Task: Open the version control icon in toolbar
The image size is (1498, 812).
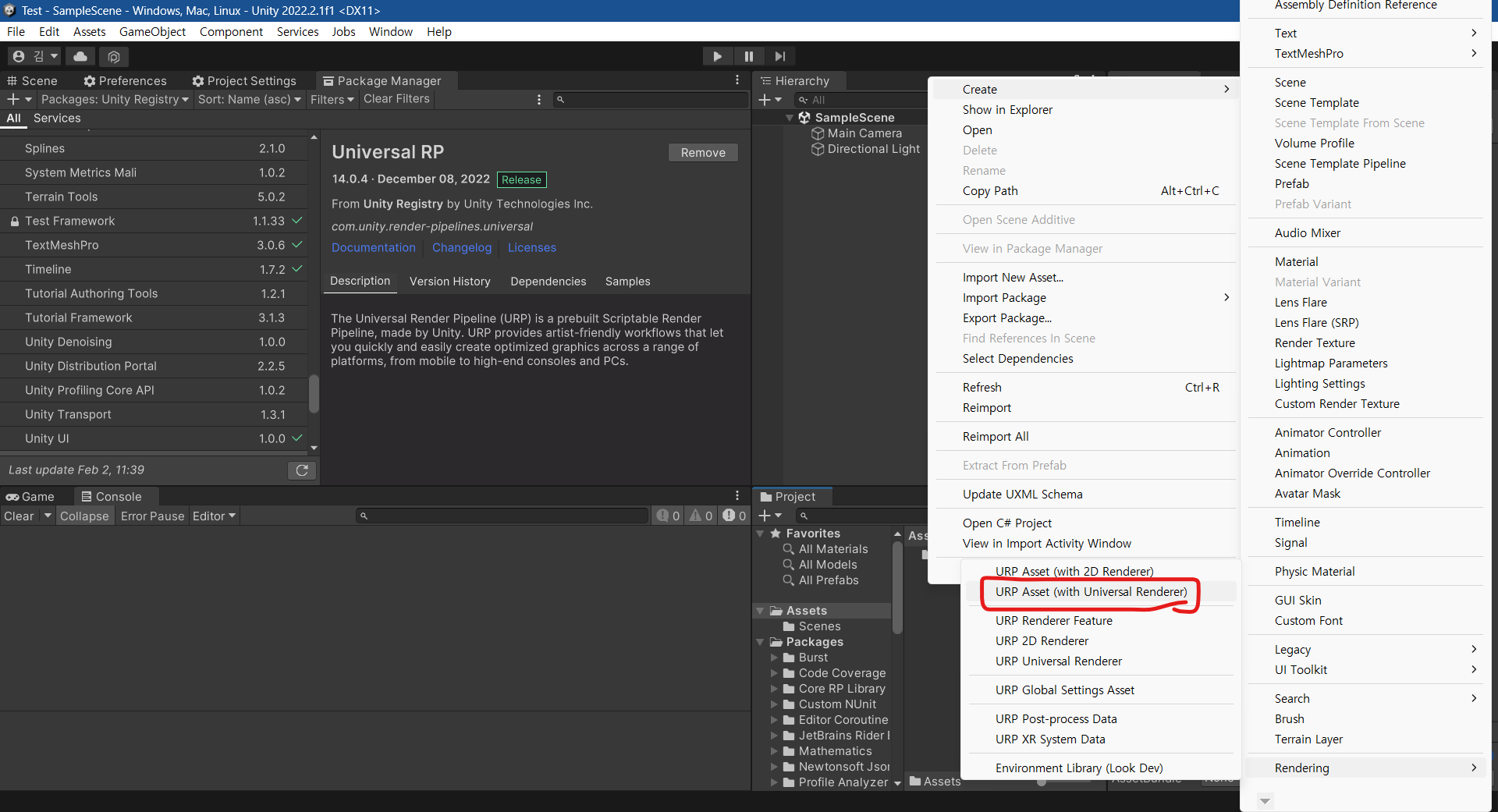Action: click(114, 56)
